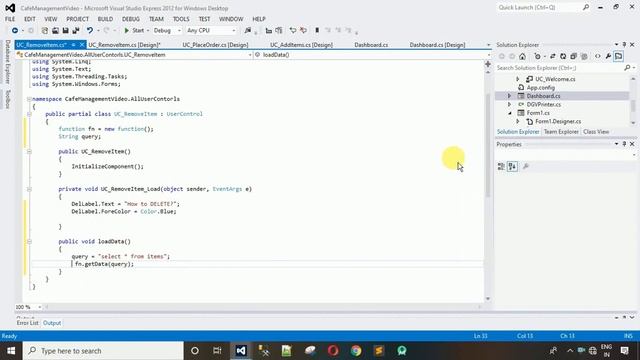Switch to the Dashboard.cs [Design] tab
The image size is (640, 360).
point(437,45)
